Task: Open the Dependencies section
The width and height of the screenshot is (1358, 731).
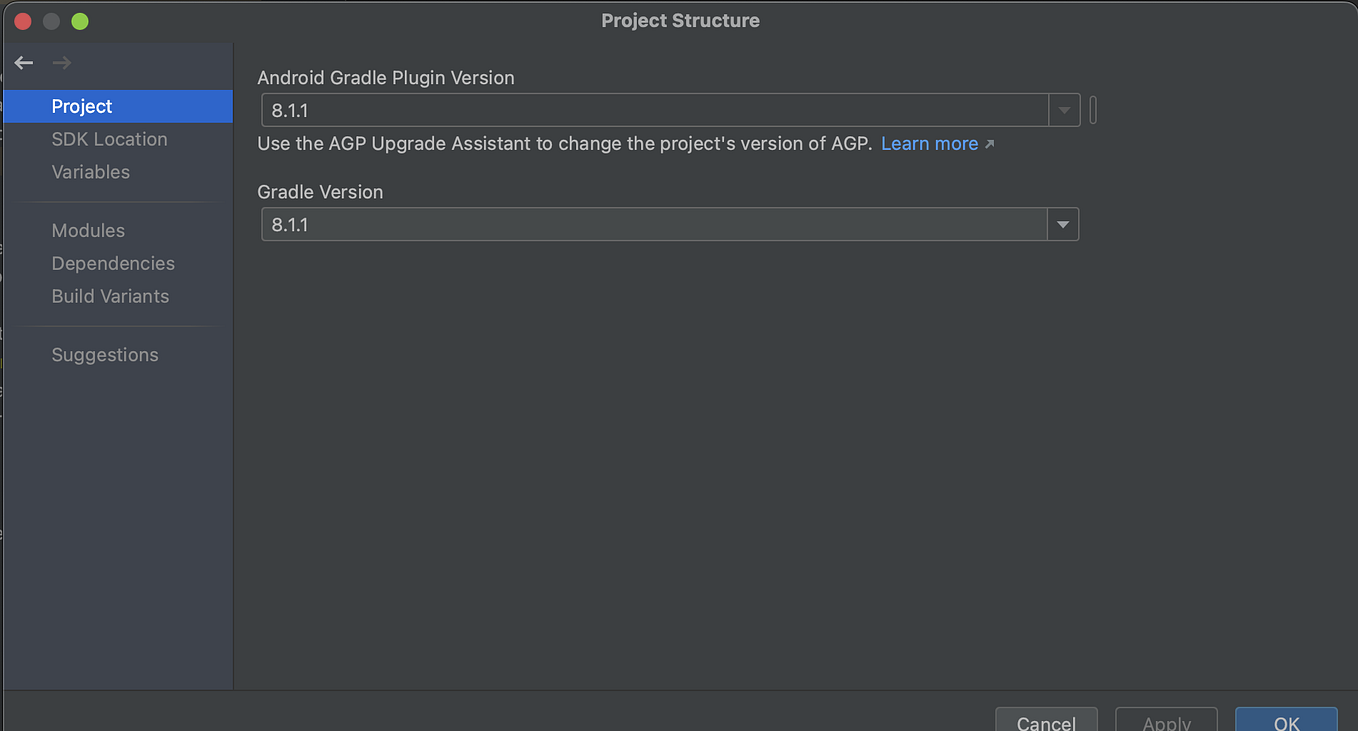Action: (113, 263)
